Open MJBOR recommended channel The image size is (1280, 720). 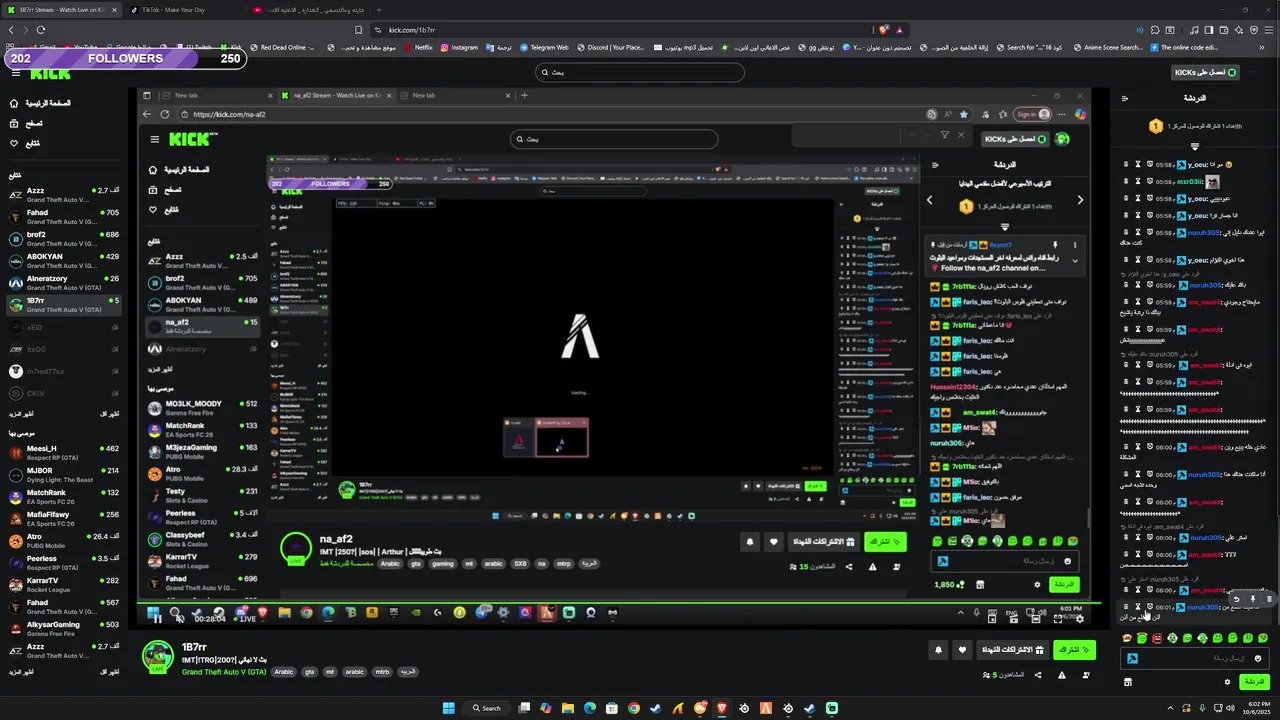65,474
